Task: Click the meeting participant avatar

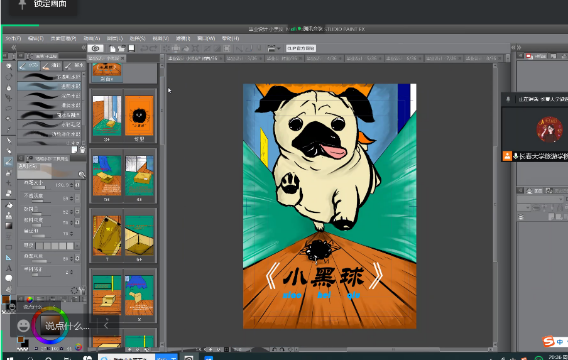Action: [x=549, y=130]
